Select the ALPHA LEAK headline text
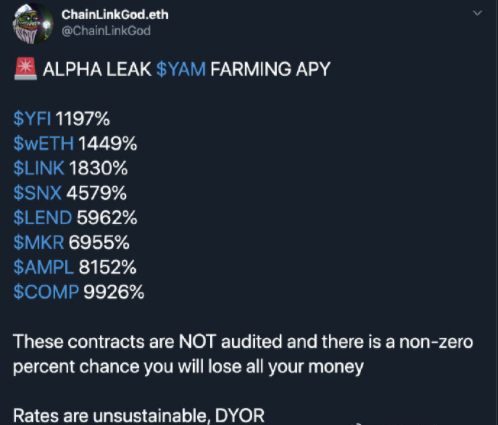The height and width of the screenshot is (425, 498). click(97, 69)
